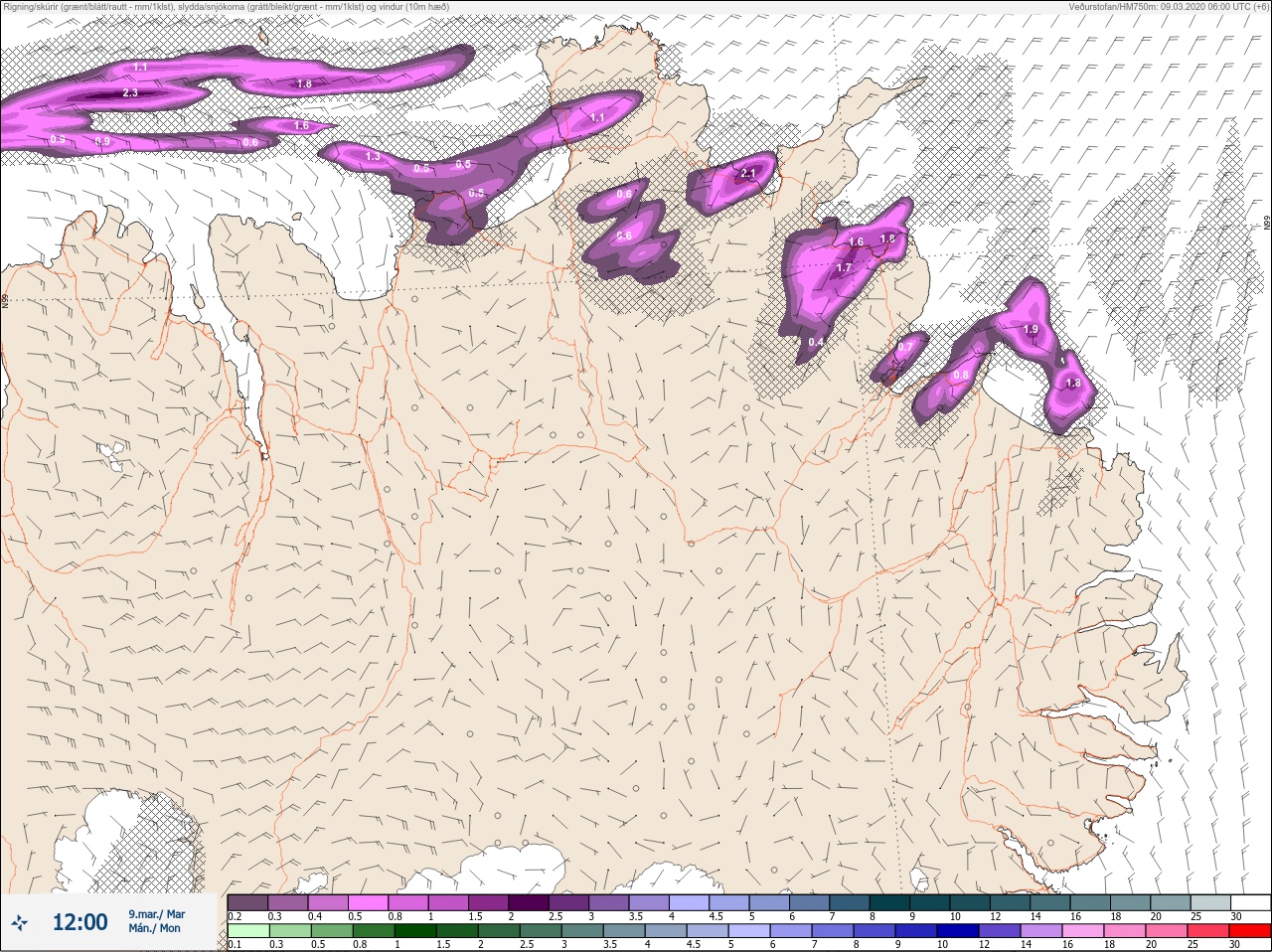Click the 2.3 precipitation value on the map
This screenshot has width=1272, height=952.
130,92
